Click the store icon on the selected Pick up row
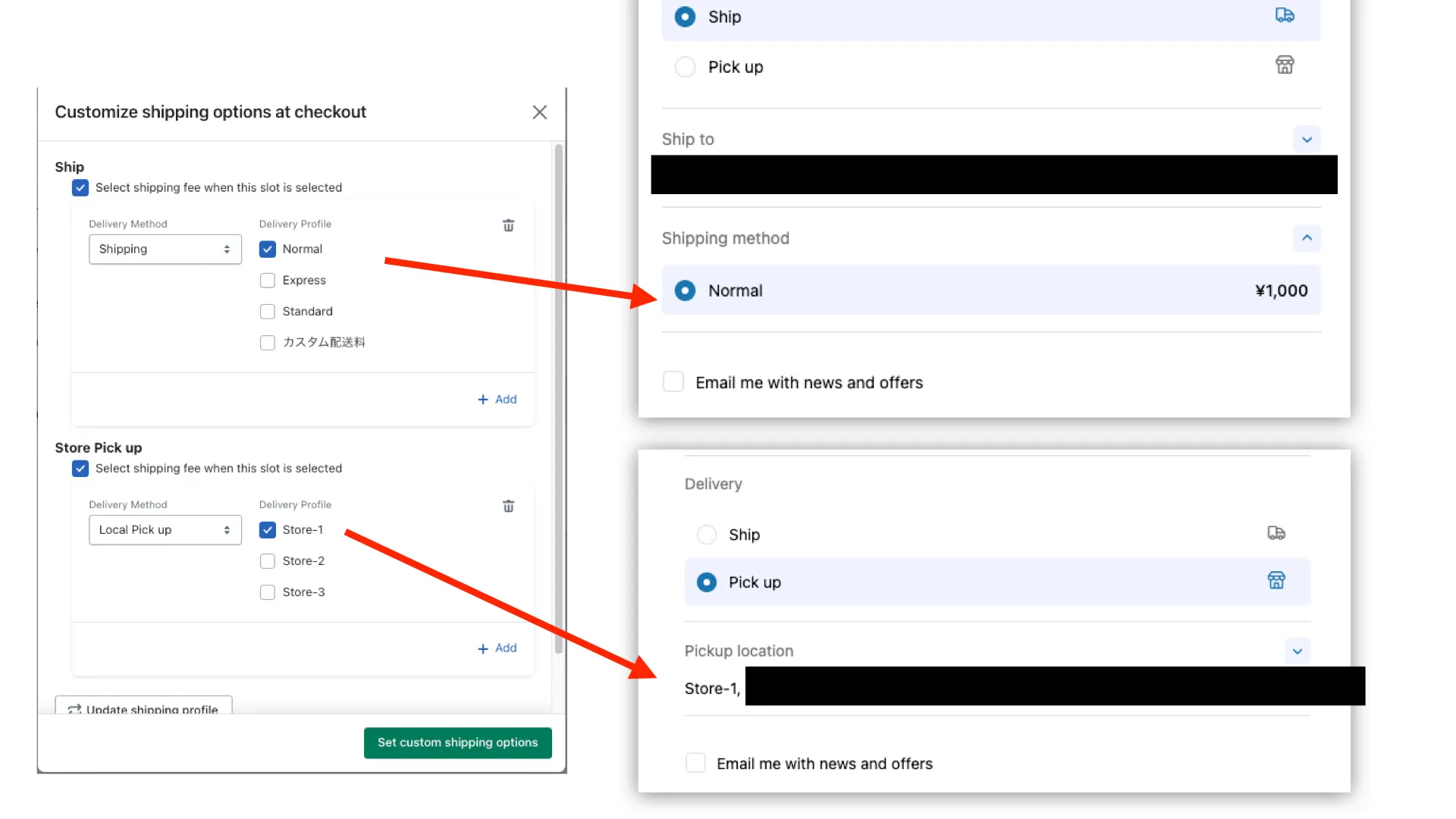Image resolution: width=1456 pixels, height=819 pixels. tap(1276, 581)
